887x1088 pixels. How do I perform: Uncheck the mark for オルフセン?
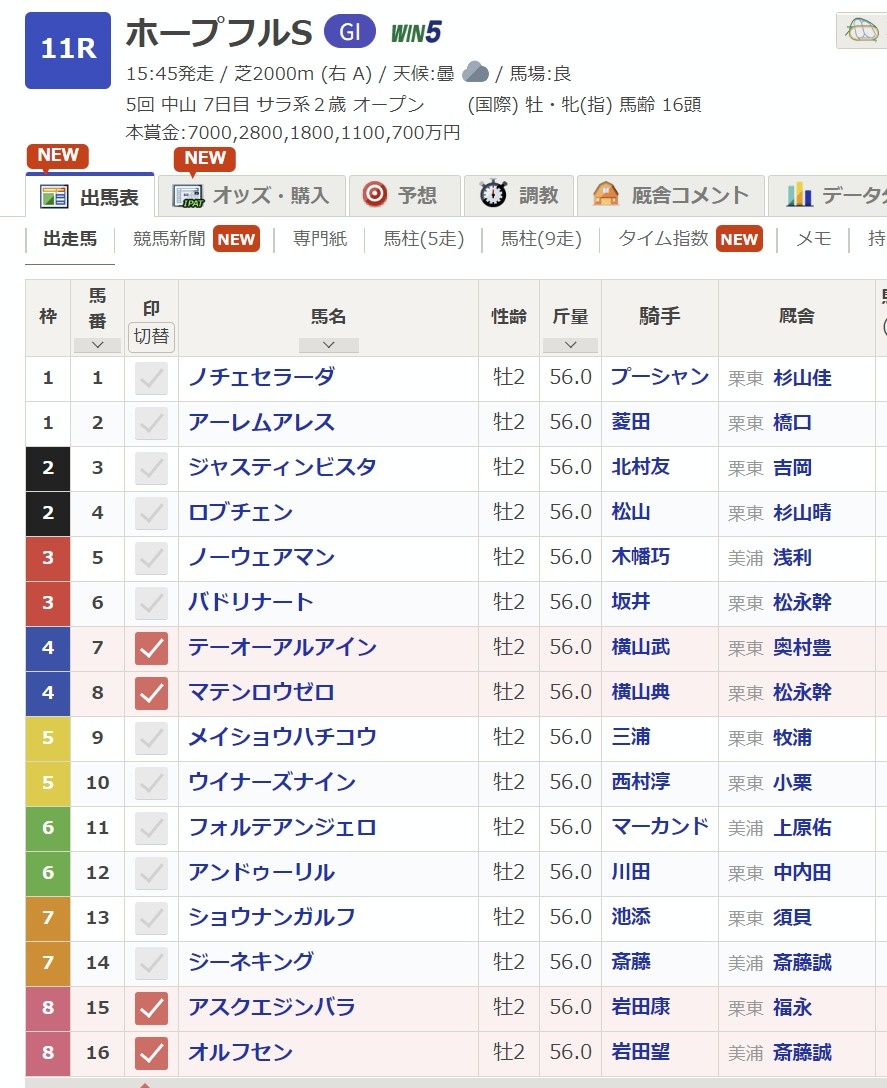coord(151,1053)
